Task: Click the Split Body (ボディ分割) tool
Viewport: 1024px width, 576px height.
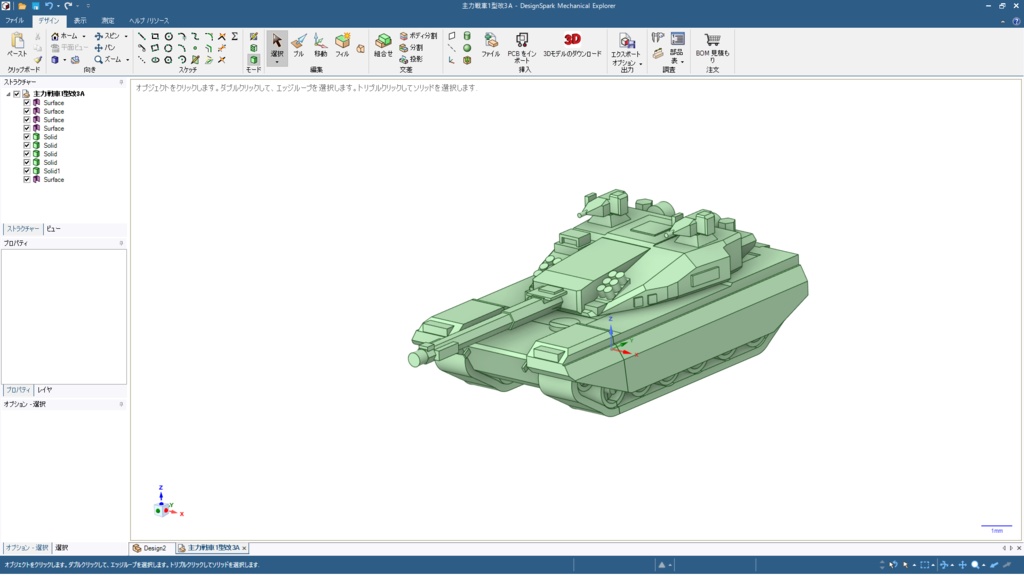Action: pos(418,37)
